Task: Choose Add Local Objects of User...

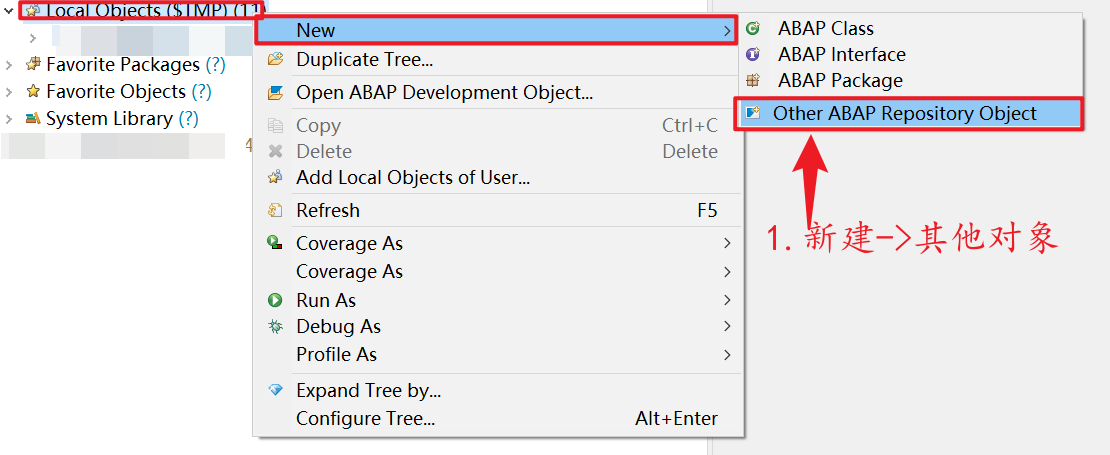Action: coord(498,178)
